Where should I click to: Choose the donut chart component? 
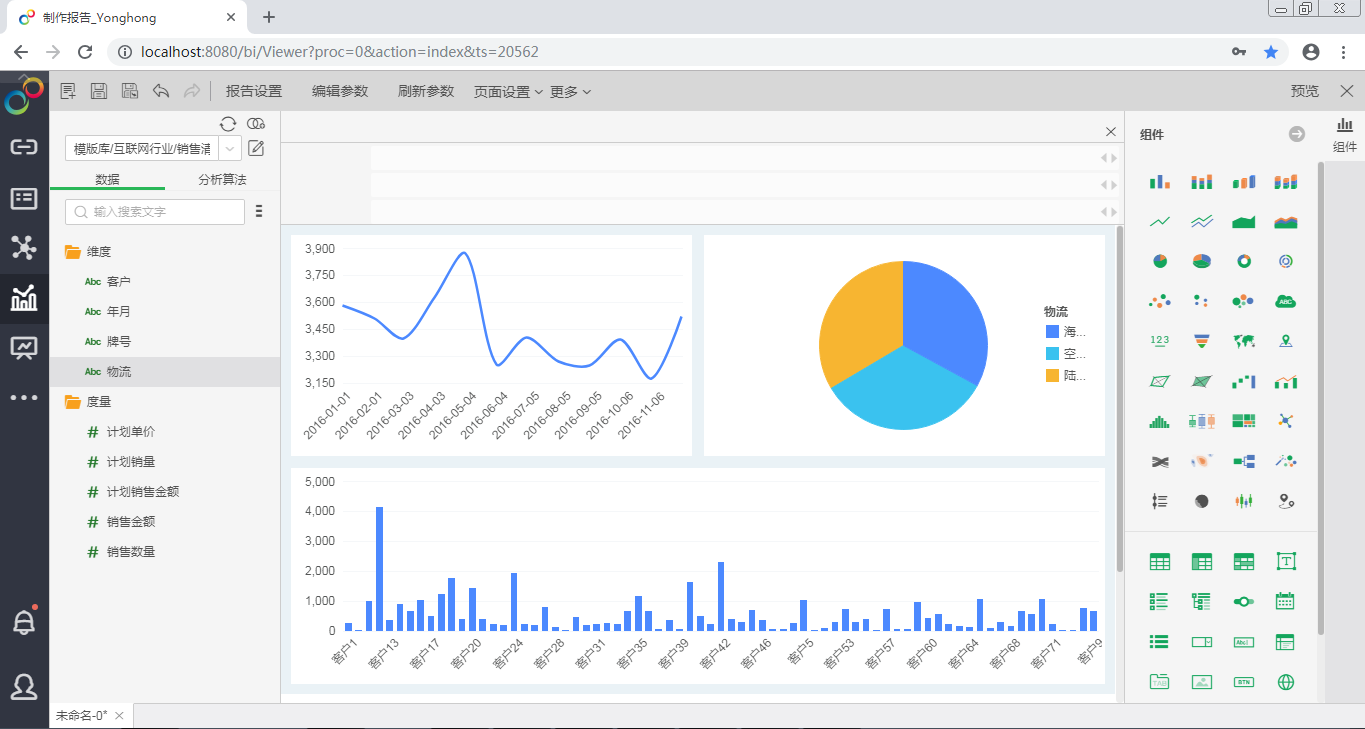click(x=1244, y=261)
